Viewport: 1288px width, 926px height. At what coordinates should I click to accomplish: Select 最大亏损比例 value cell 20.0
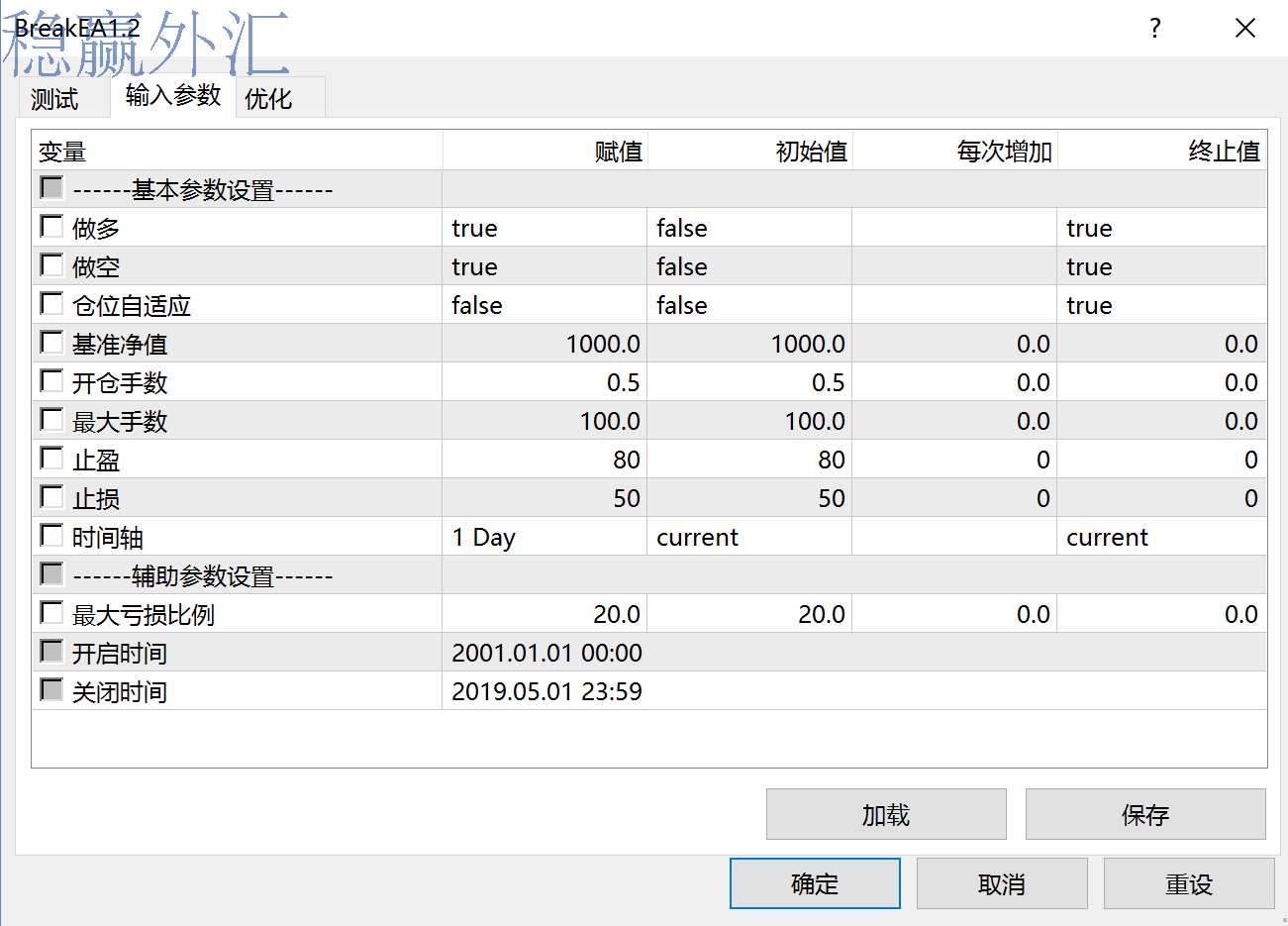coord(545,614)
